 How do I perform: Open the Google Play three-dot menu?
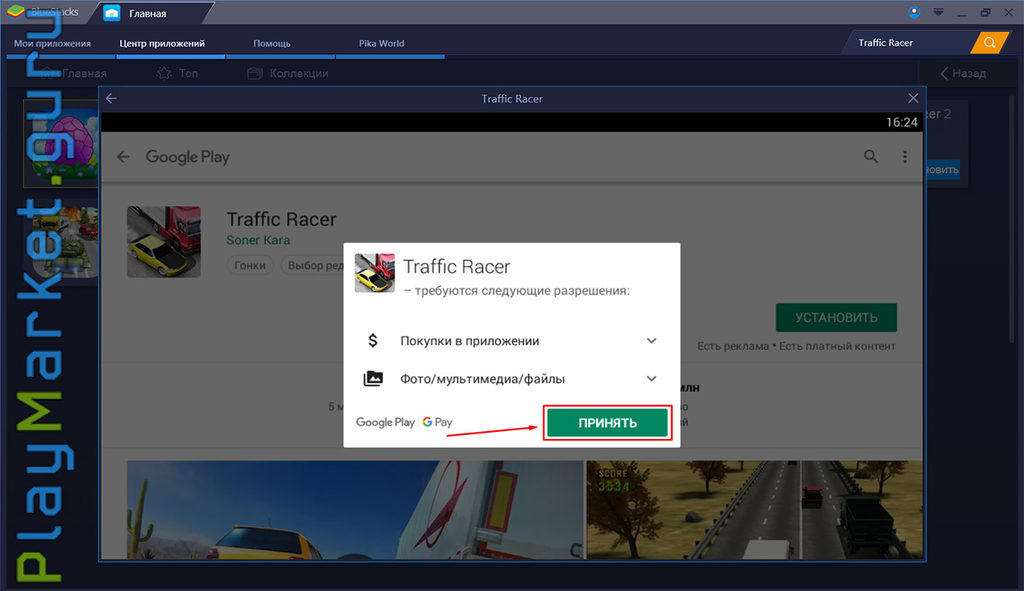coord(904,157)
